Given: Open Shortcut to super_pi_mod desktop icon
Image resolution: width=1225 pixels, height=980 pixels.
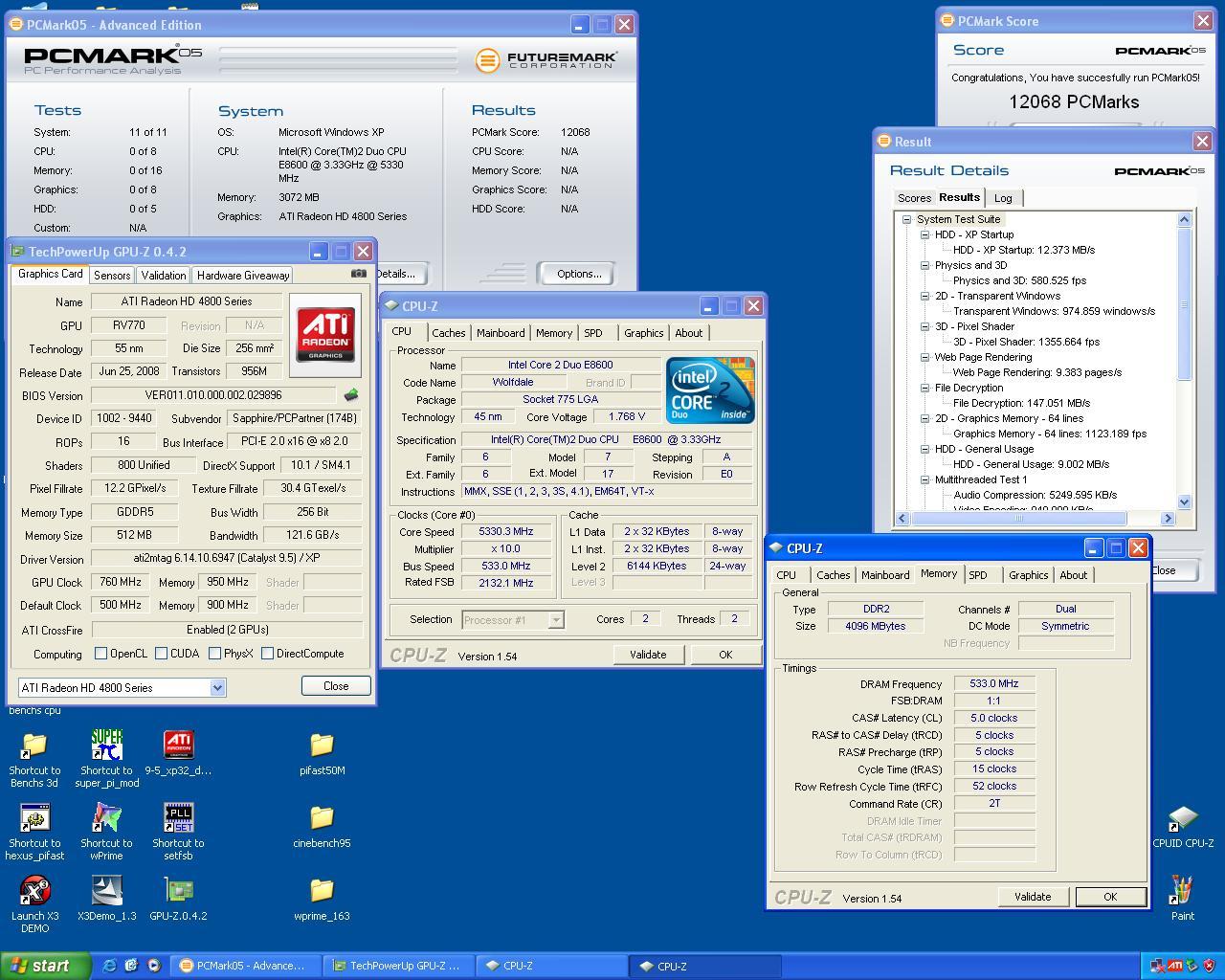Looking at the screenshot, I should 107,746.
